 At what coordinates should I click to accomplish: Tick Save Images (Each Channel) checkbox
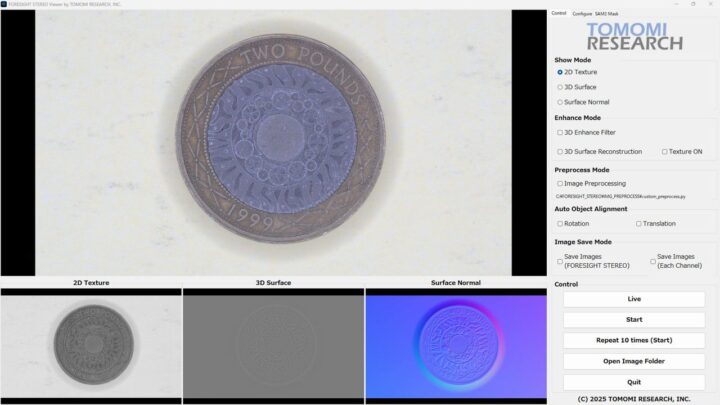click(x=652, y=261)
